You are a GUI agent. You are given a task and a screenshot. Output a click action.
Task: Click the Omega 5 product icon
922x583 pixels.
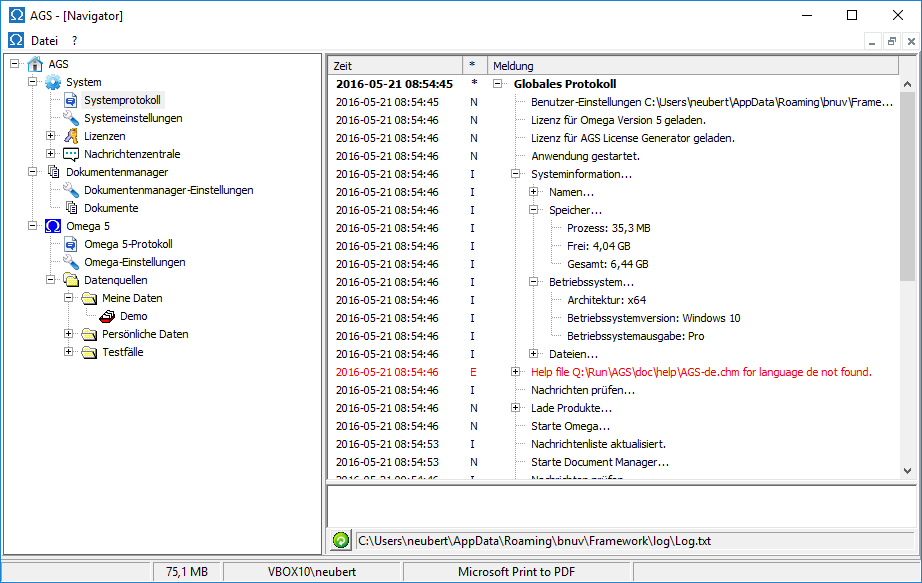tap(53, 226)
